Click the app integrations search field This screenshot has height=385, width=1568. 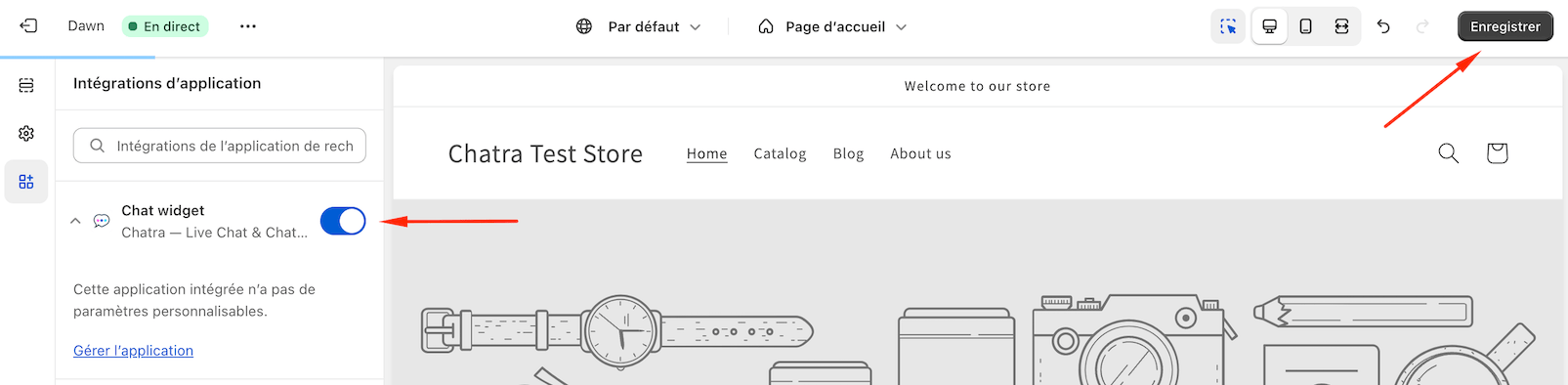[x=220, y=146]
